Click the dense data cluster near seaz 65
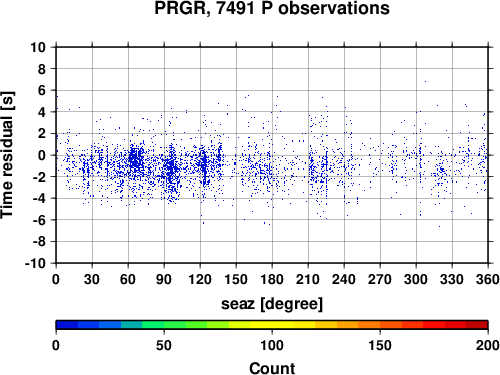 pos(135,160)
